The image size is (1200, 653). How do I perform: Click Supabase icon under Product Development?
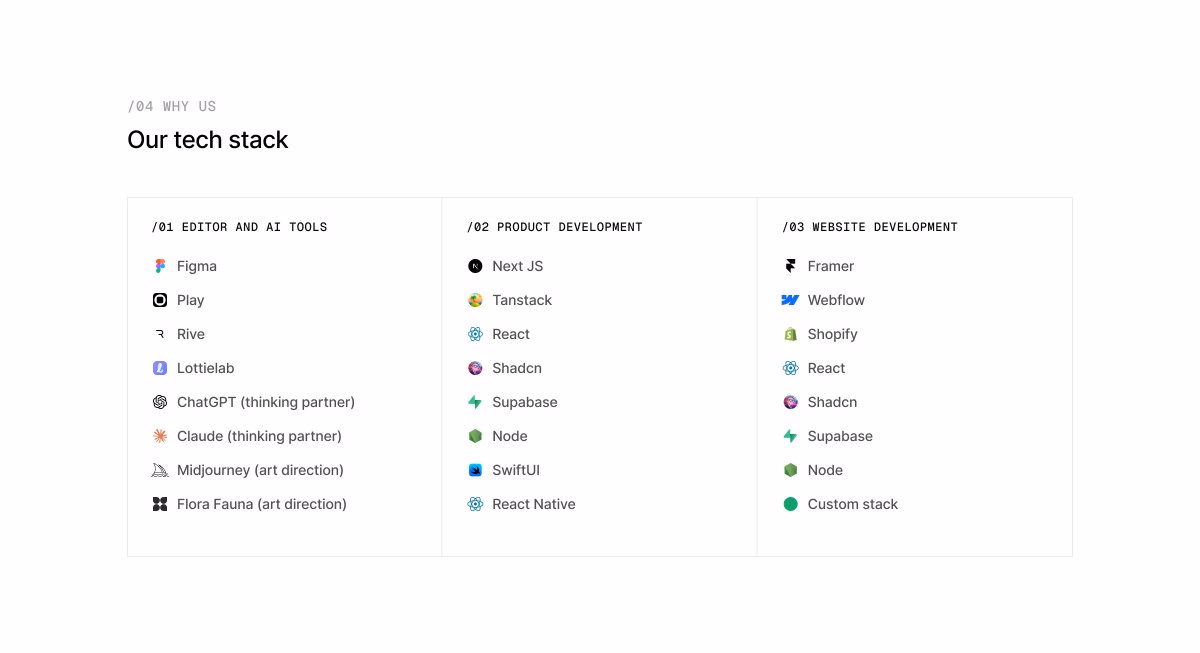click(x=475, y=402)
